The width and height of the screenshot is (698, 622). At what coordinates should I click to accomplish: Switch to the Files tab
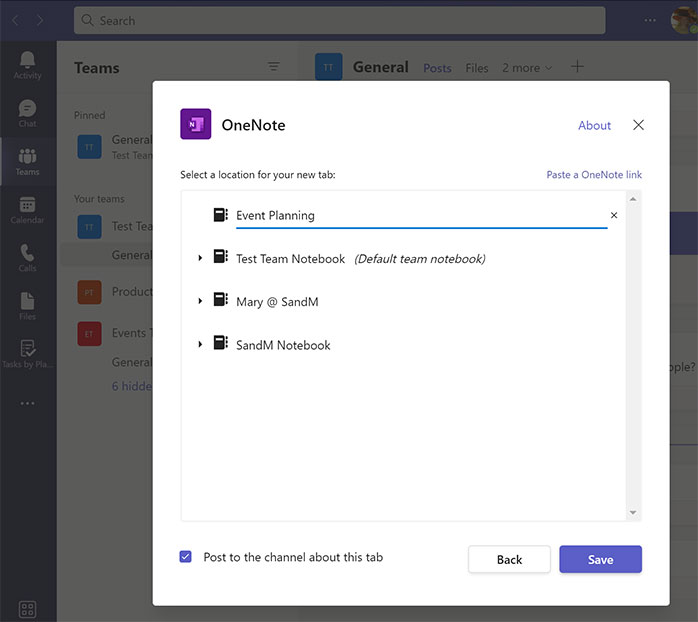pyautogui.click(x=477, y=68)
